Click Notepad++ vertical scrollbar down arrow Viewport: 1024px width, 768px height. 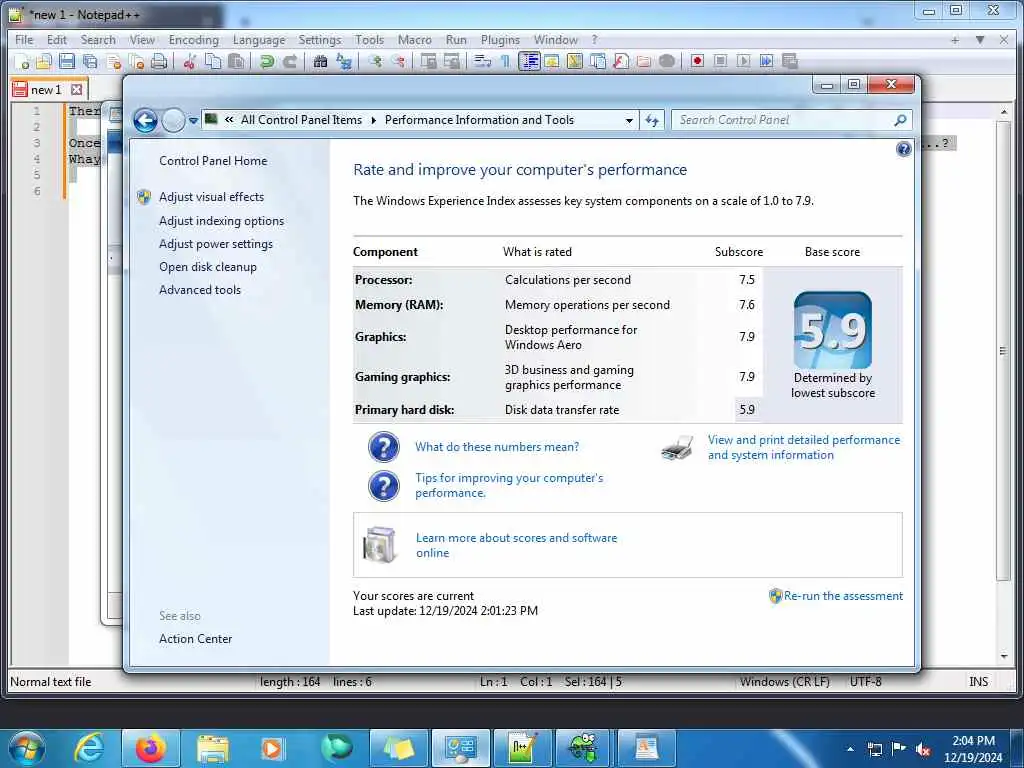(x=1004, y=656)
